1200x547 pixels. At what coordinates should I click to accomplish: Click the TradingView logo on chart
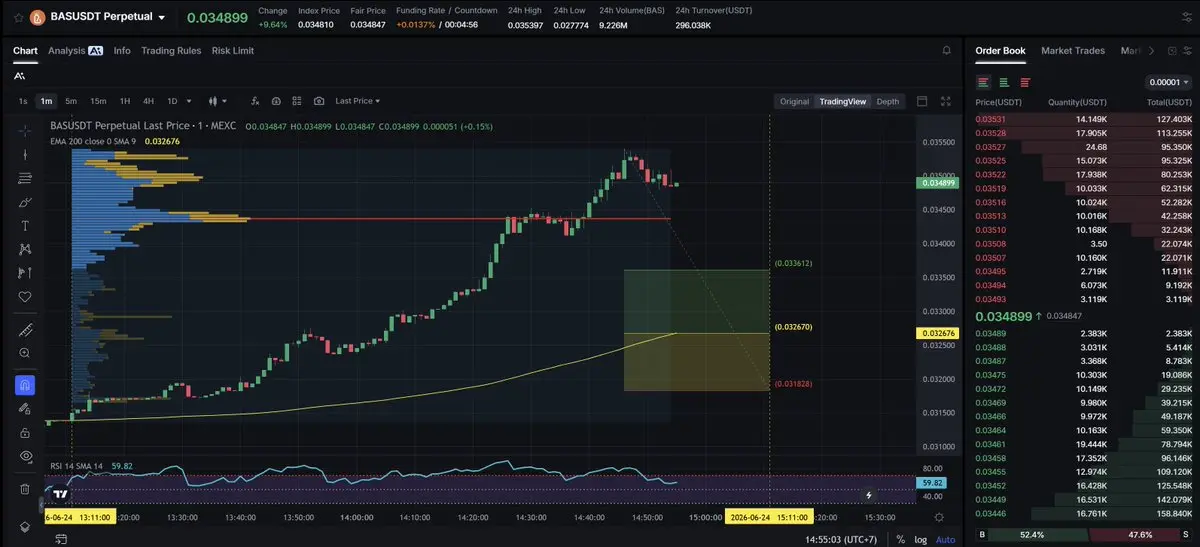[x=60, y=494]
